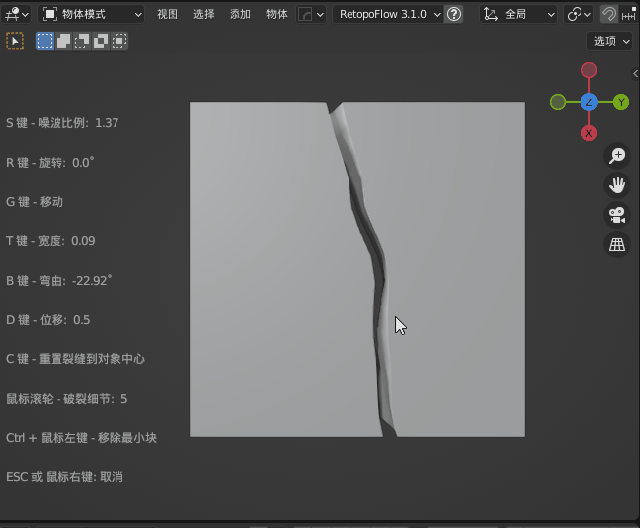Open the pivot point dropdown
The image size is (640, 528).
578,15
